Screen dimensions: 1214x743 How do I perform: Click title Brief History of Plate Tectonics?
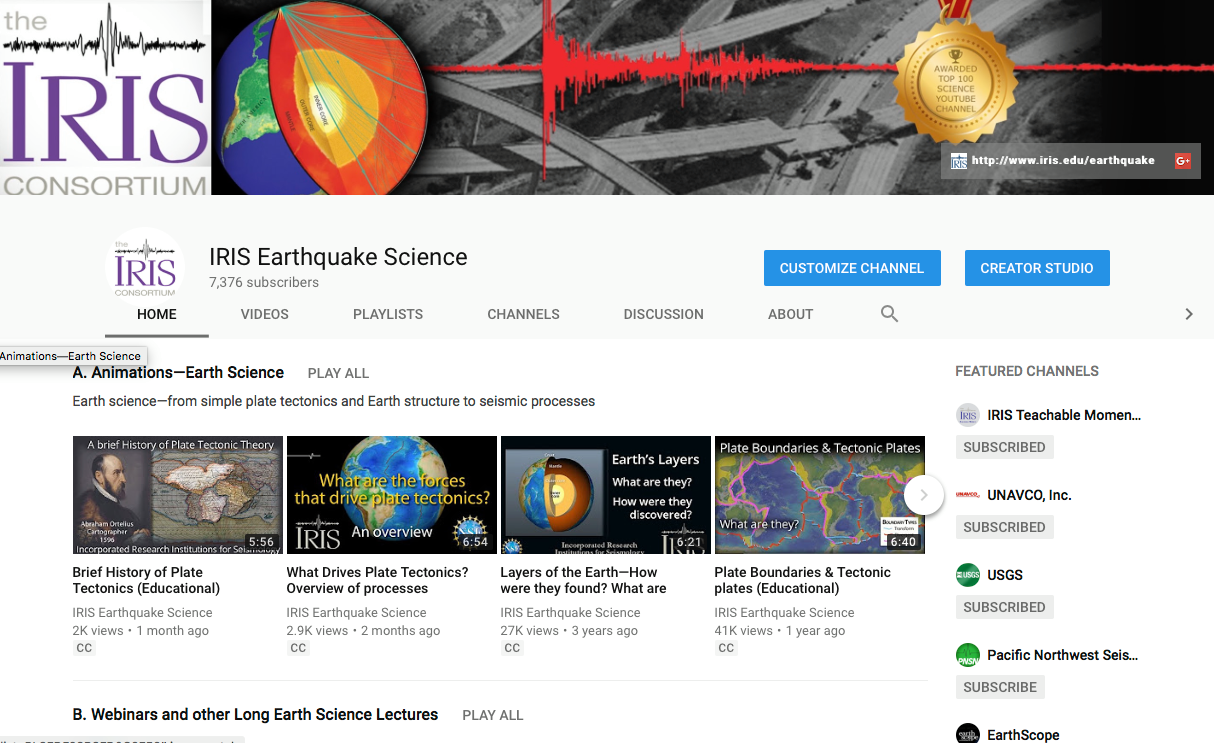(x=146, y=580)
